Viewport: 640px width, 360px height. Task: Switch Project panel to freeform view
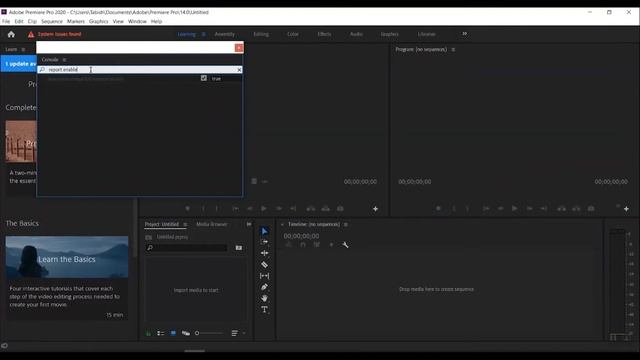(x=186, y=333)
